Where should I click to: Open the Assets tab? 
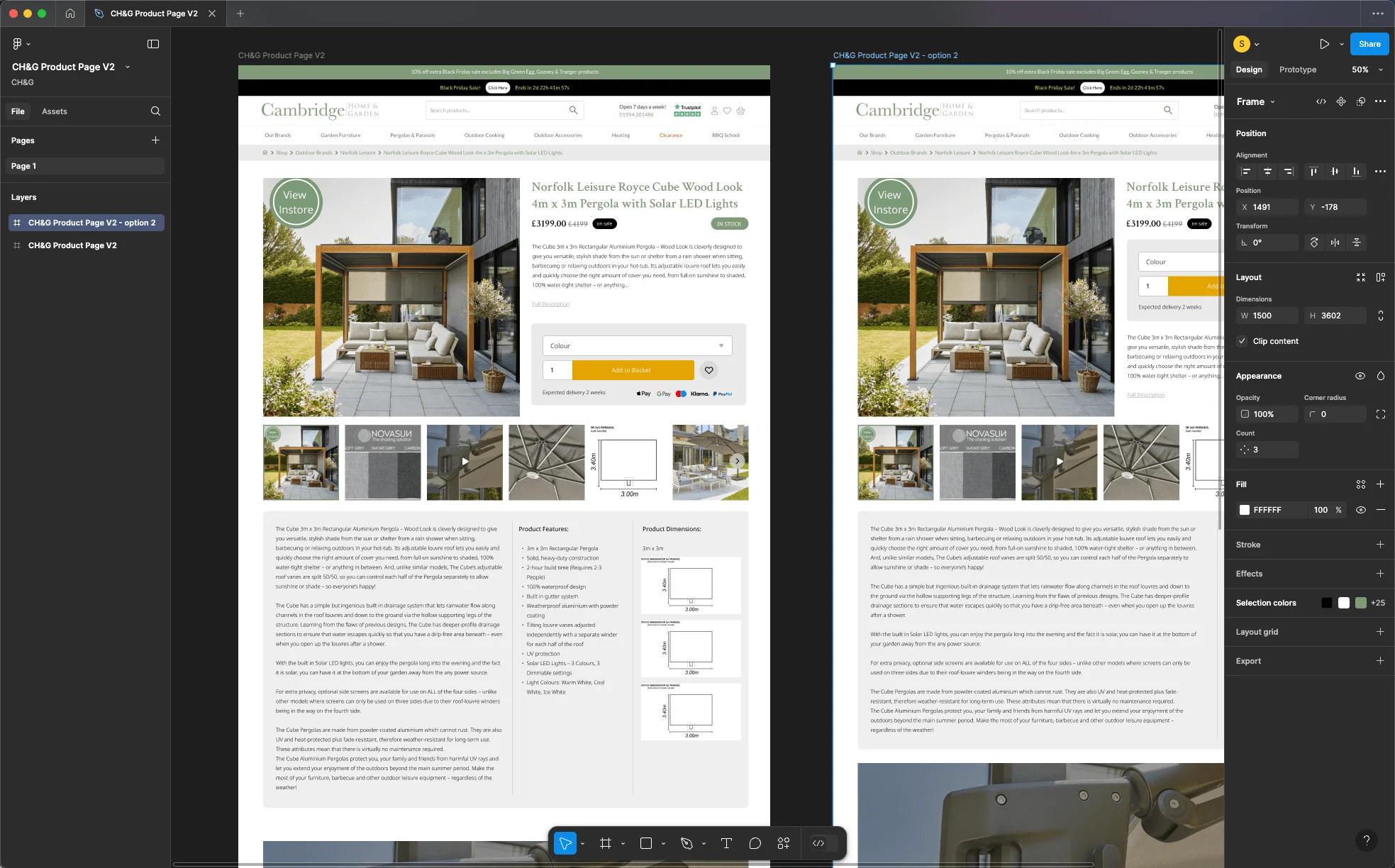coord(54,111)
